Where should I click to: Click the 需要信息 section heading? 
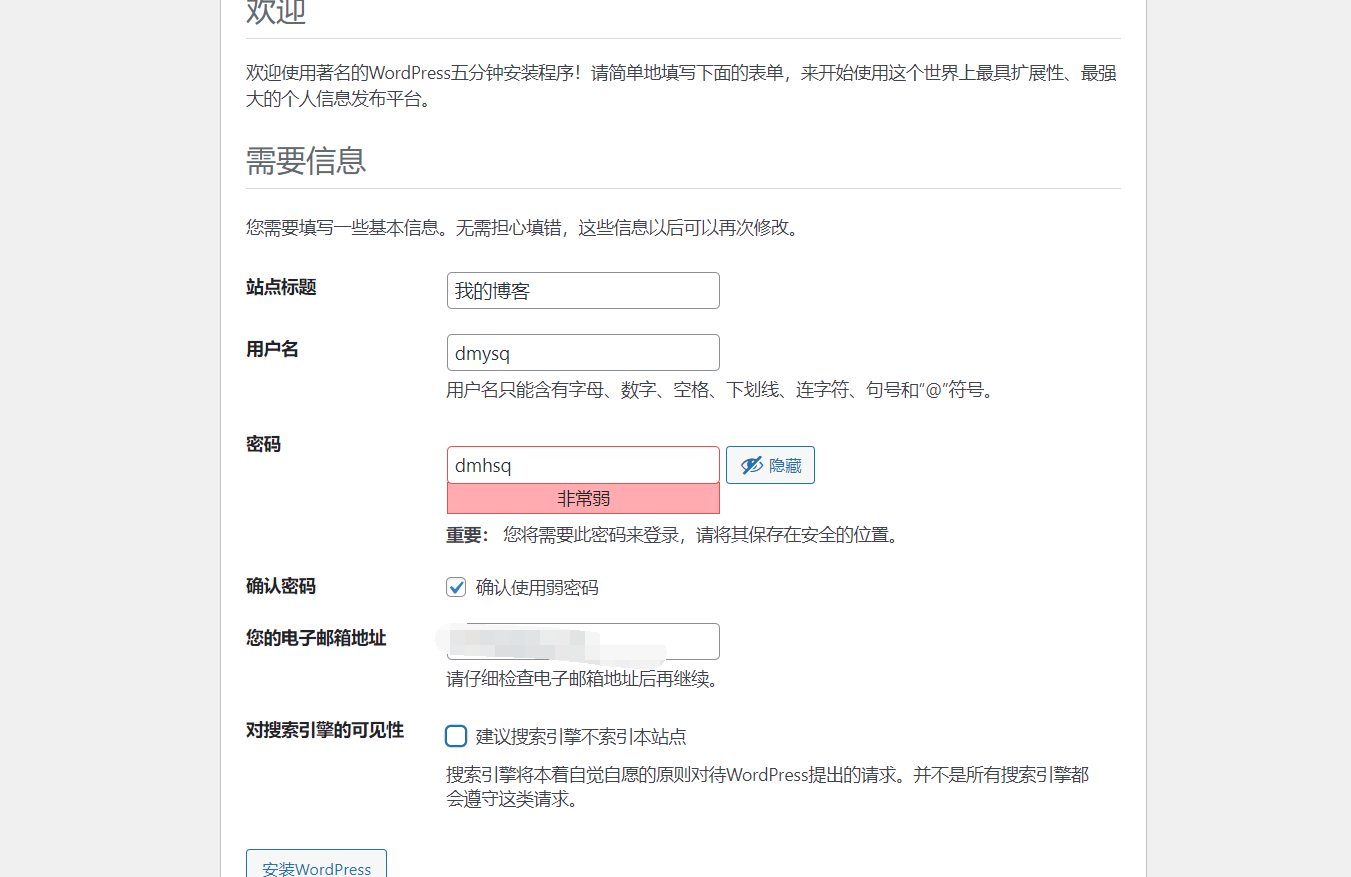click(x=304, y=161)
